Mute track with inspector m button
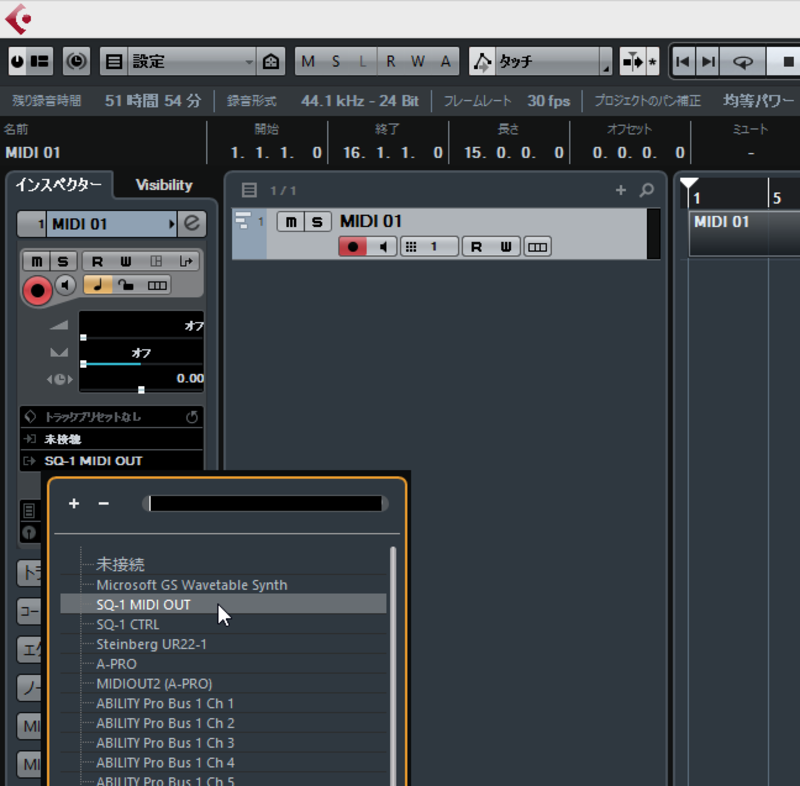This screenshot has height=786, width=800. (37, 261)
